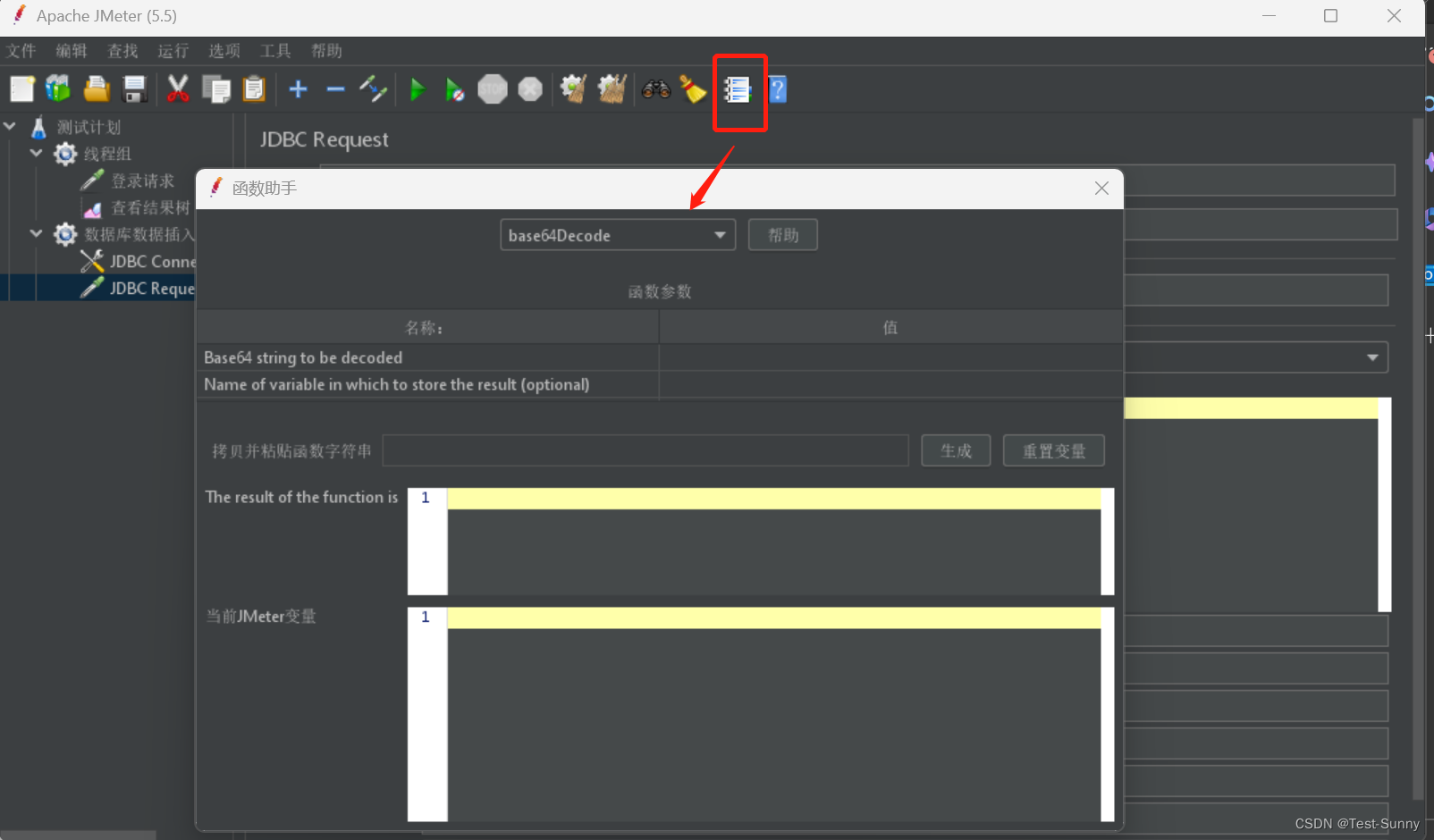Click the Copy icon in toolbar
1434x840 pixels.
tap(216, 89)
